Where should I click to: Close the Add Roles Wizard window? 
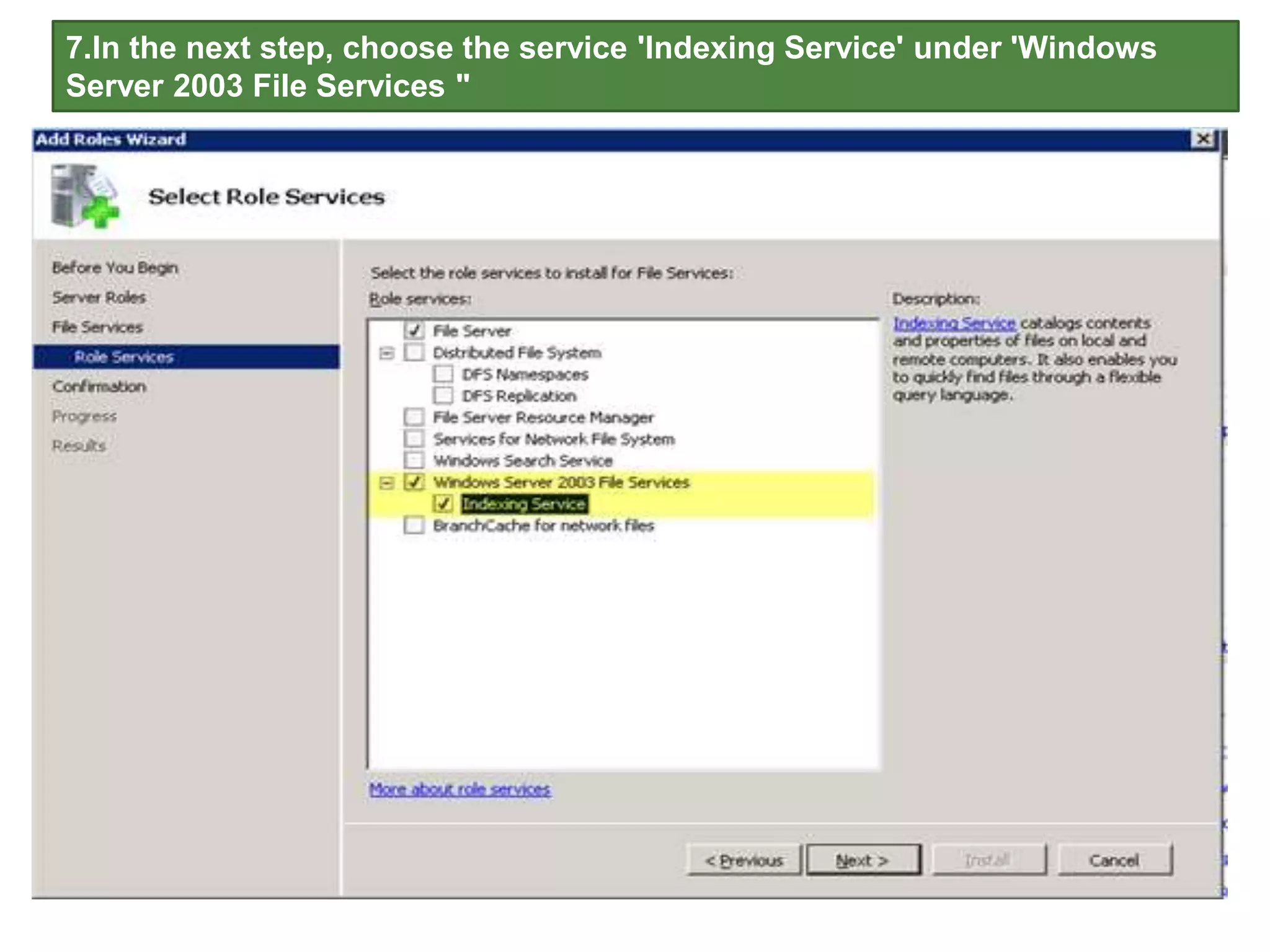point(1203,139)
